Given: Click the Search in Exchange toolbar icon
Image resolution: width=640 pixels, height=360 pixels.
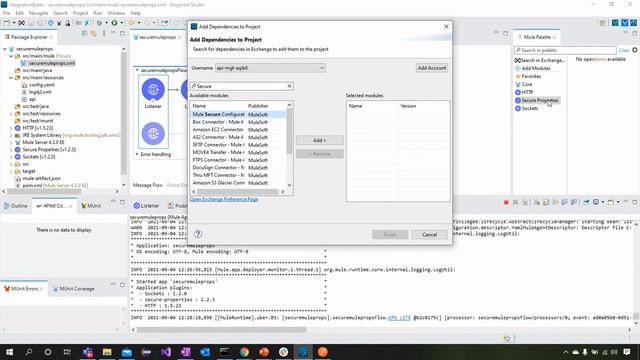Looking at the screenshot, I should 21,23.
